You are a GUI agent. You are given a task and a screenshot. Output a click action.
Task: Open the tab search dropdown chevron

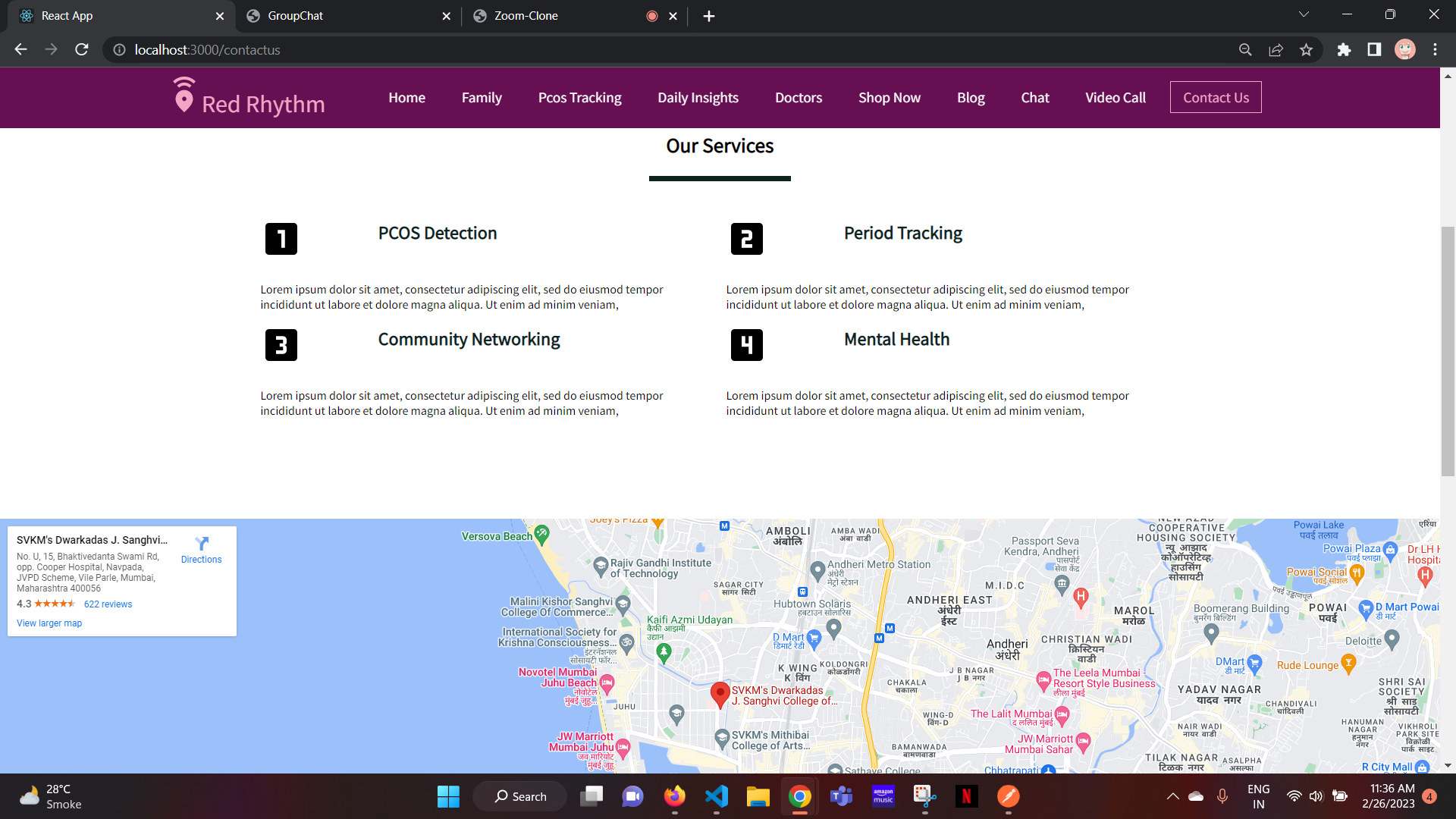coord(1304,14)
